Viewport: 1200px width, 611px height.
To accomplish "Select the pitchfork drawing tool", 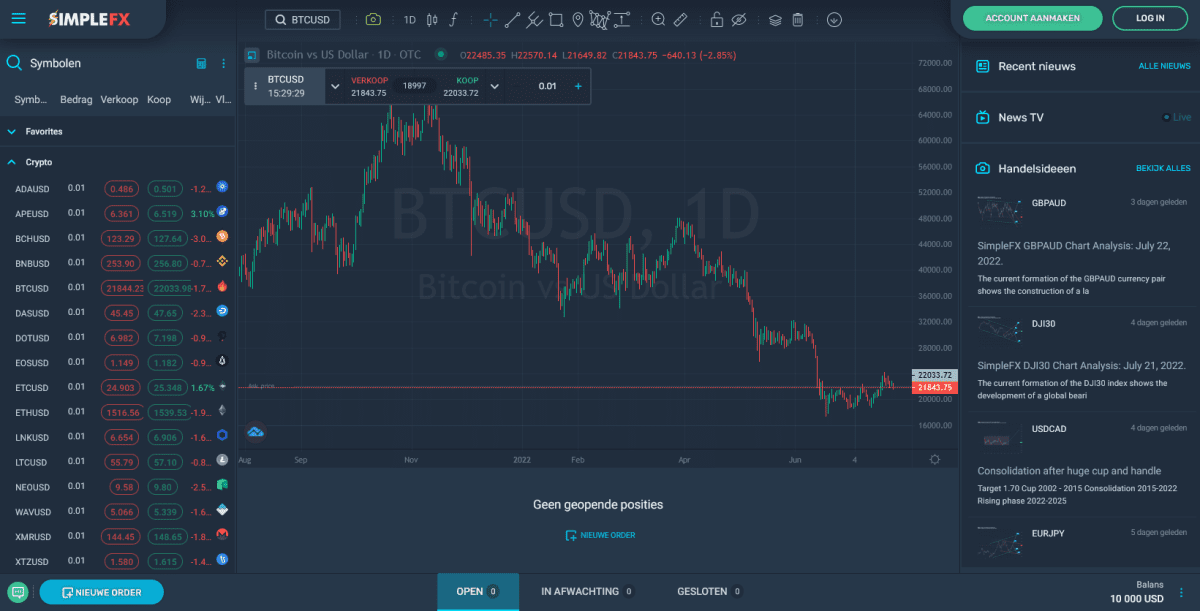I will [x=534, y=19].
